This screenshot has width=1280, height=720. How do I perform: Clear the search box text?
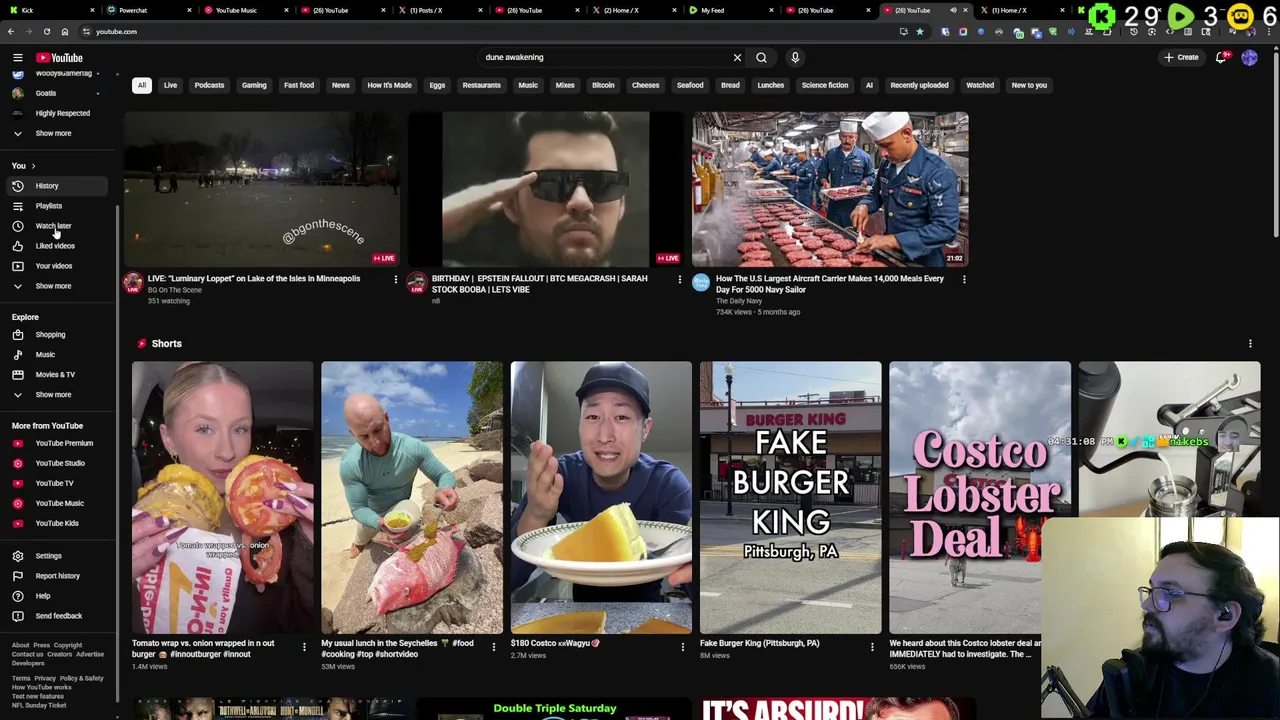pyautogui.click(x=737, y=58)
